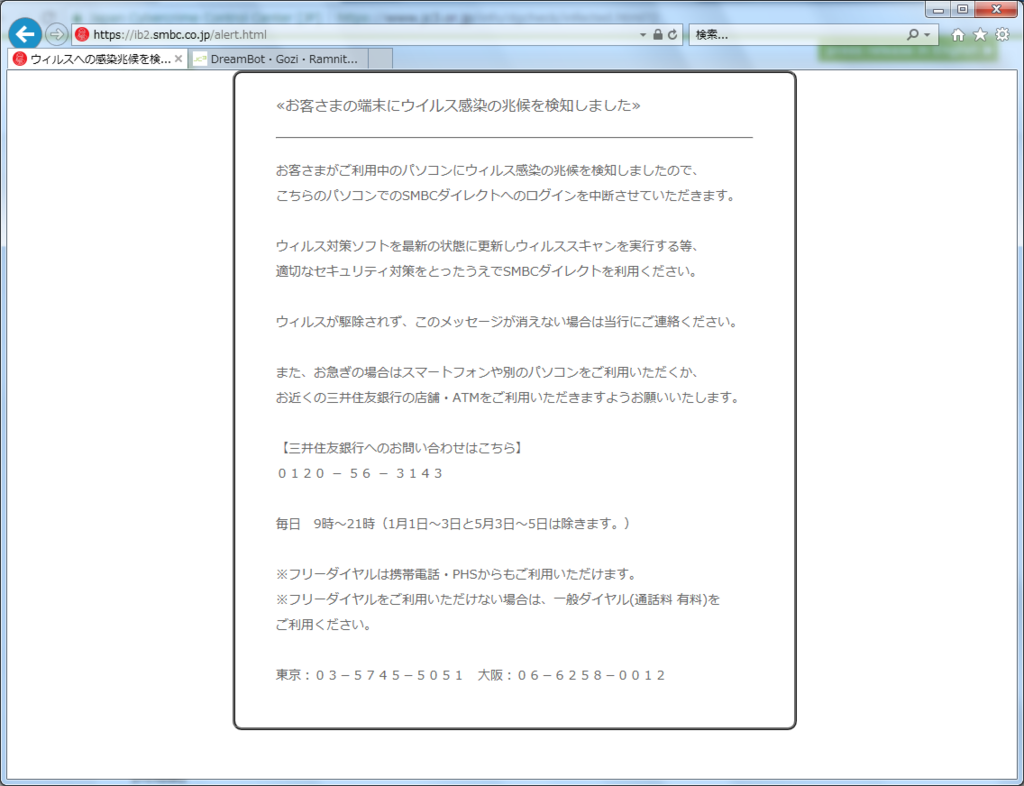Click line ウィルスが駆除されず、このメッセージが消えない場合
This screenshot has width=1024, height=786.
[507, 322]
